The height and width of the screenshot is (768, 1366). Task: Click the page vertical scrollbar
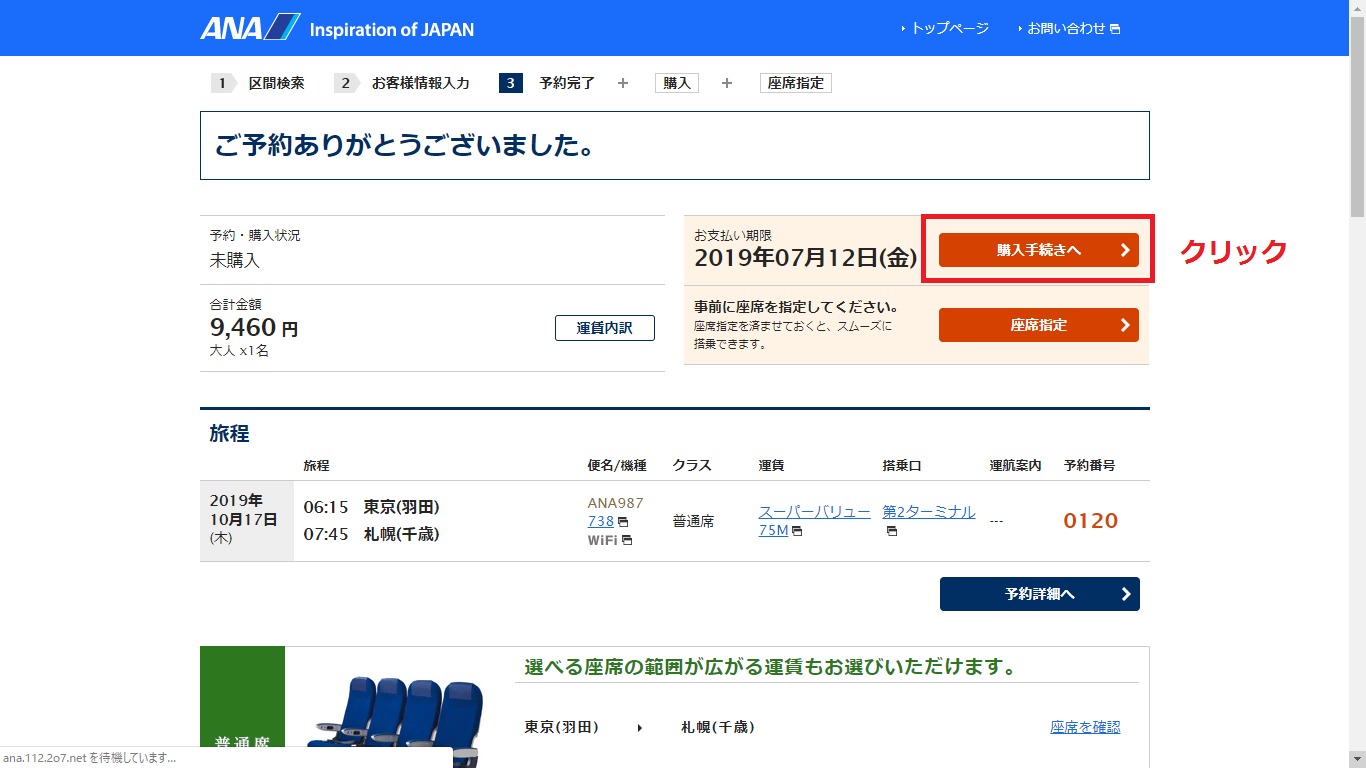tap(1357, 400)
